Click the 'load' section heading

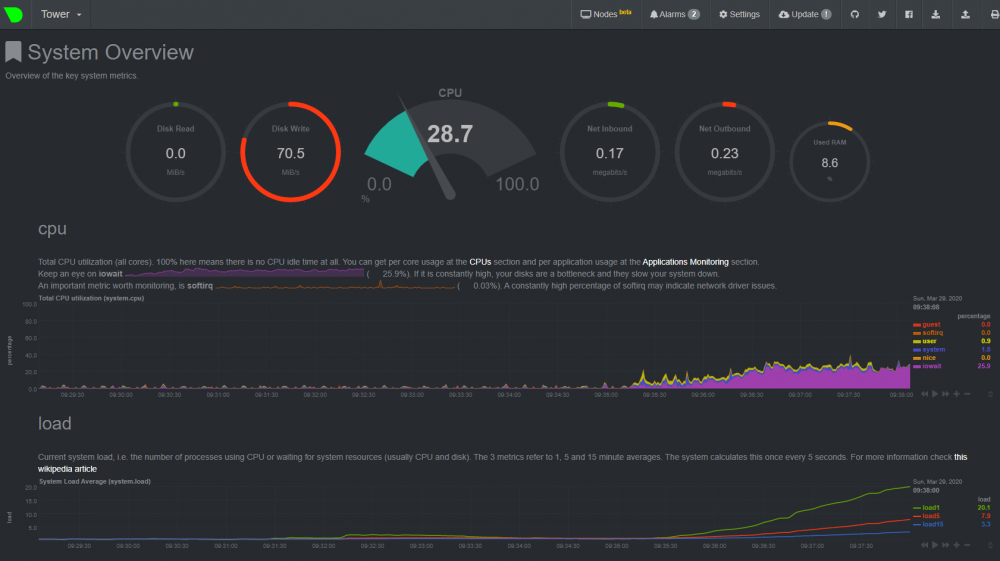[x=54, y=423]
